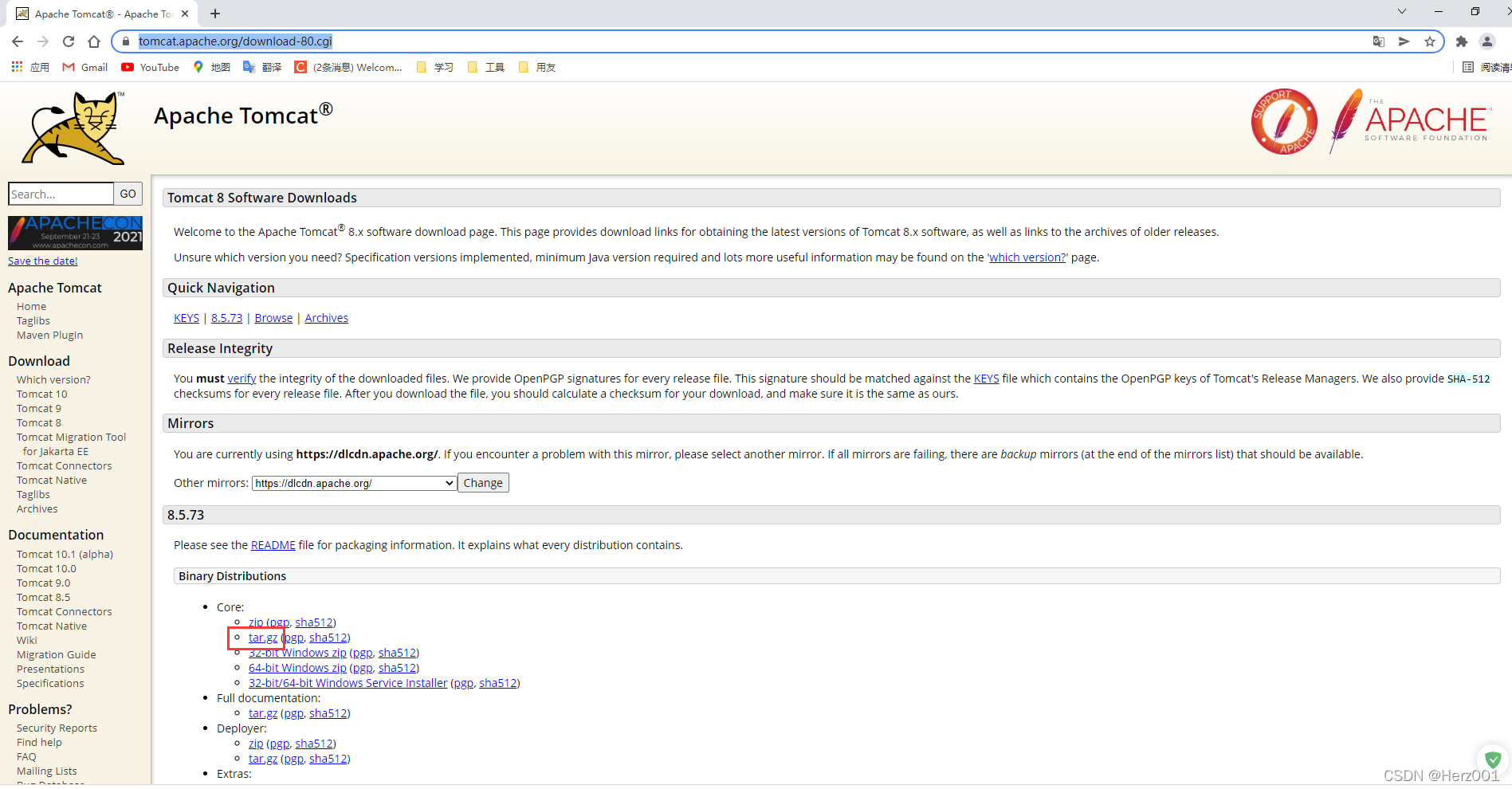Open the Gmail bookmark
This screenshot has width=1512, height=789.
[x=85, y=67]
